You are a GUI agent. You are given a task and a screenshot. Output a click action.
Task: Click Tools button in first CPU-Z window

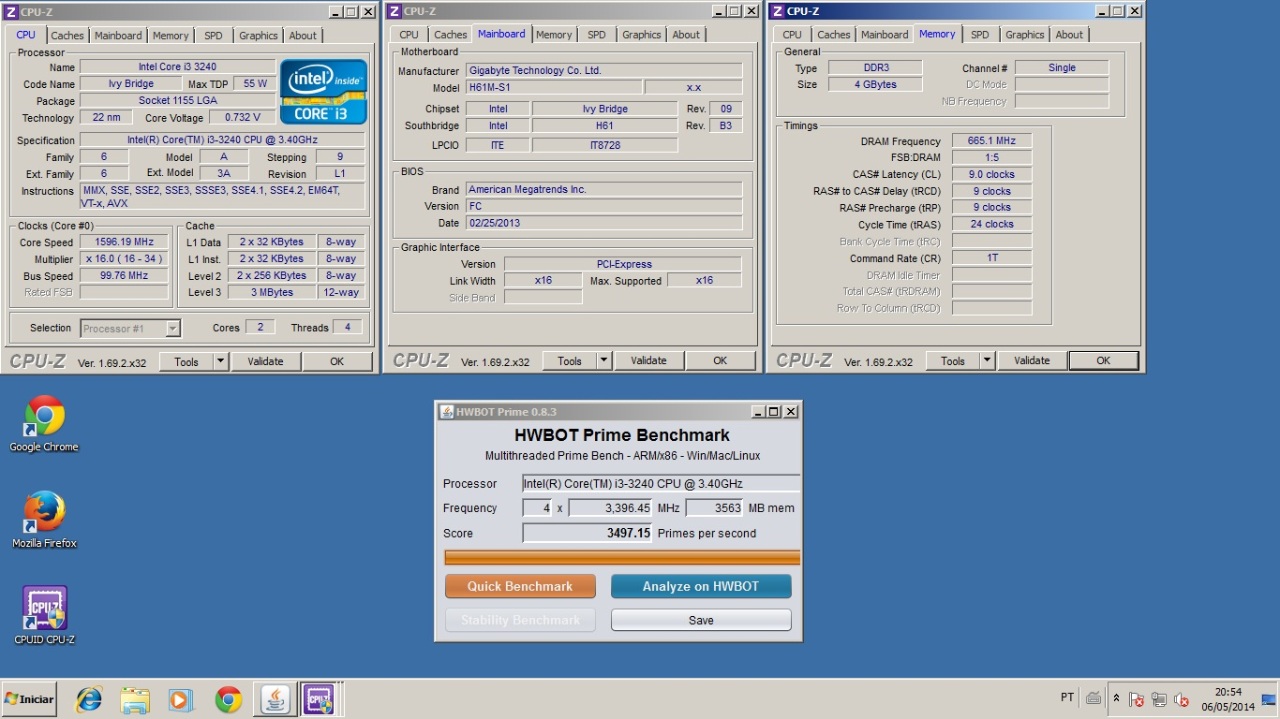[x=186, y=362]
